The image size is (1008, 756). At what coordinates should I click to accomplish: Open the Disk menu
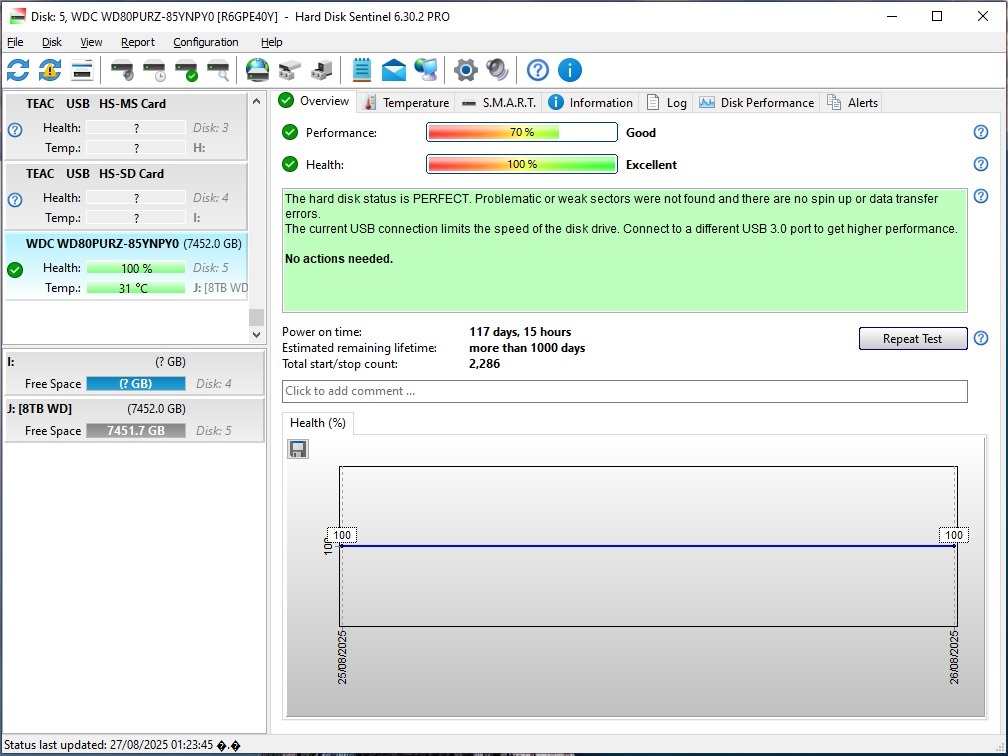coord(52,42)
